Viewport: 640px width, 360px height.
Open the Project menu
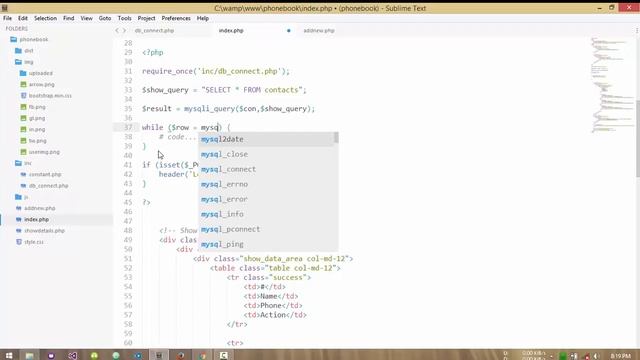[147, 18]
